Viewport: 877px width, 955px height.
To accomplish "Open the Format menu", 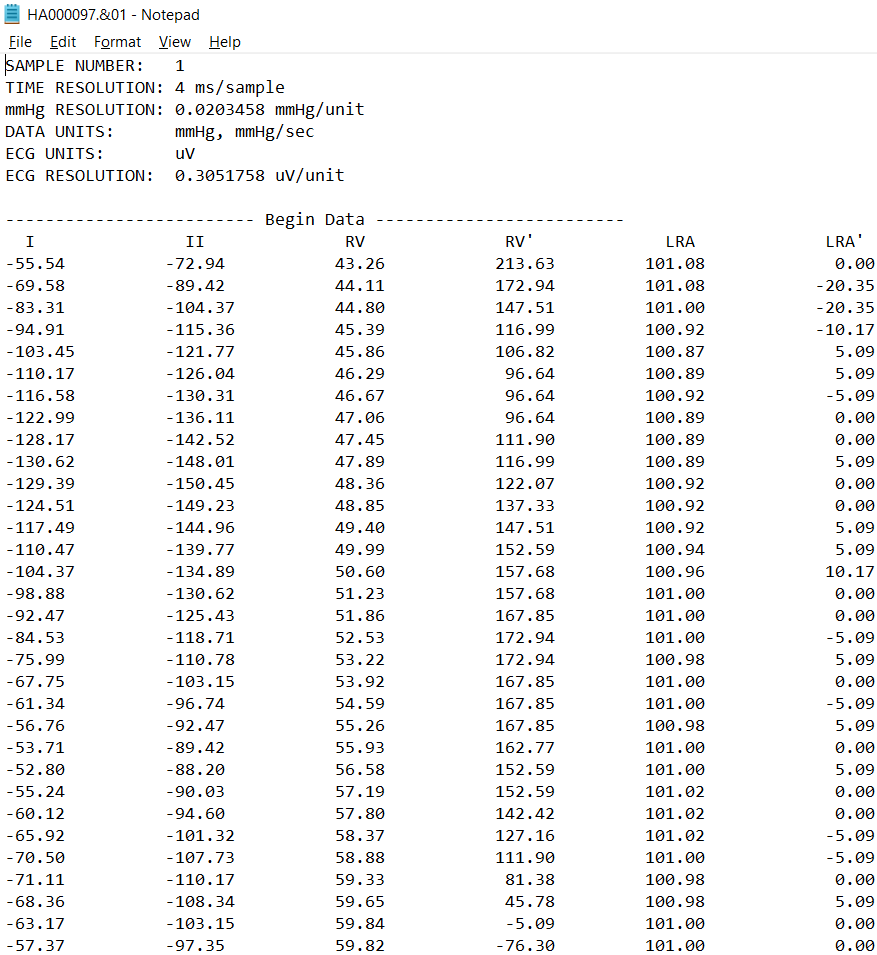I will tap(117, 42).
